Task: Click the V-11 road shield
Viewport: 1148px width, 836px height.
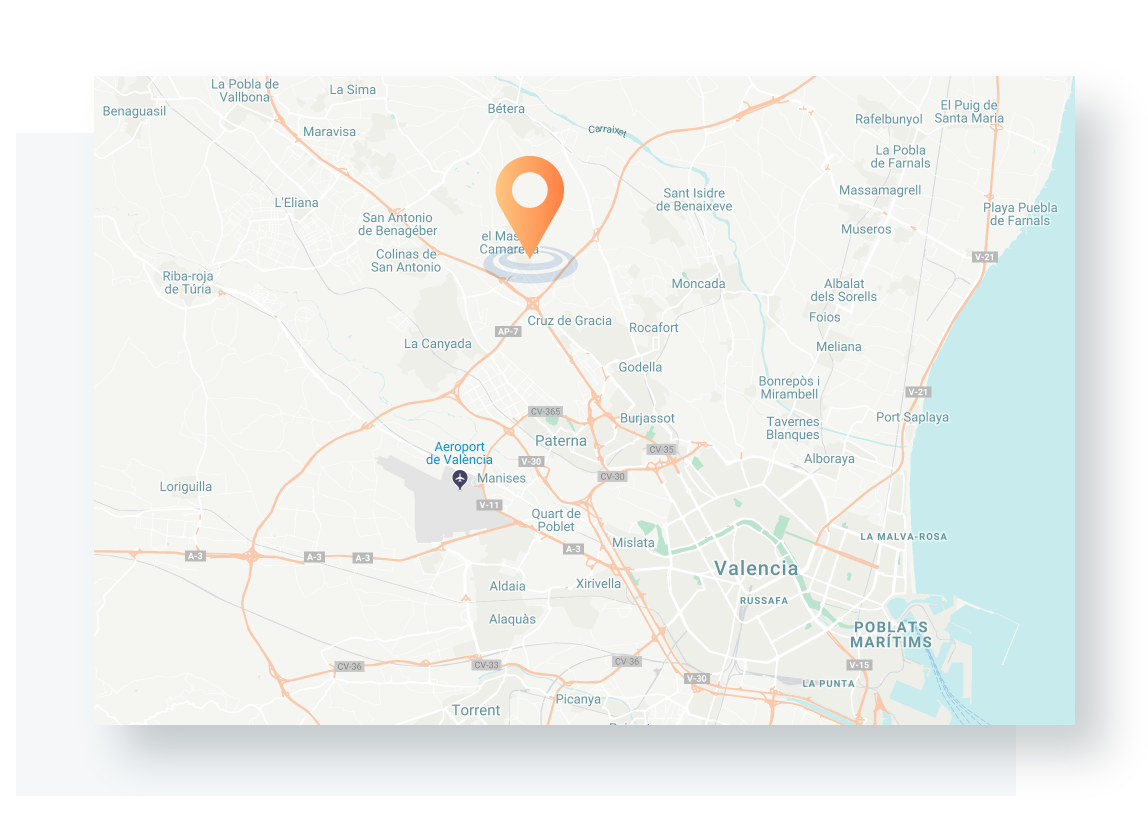Action: tap(489, 504)
